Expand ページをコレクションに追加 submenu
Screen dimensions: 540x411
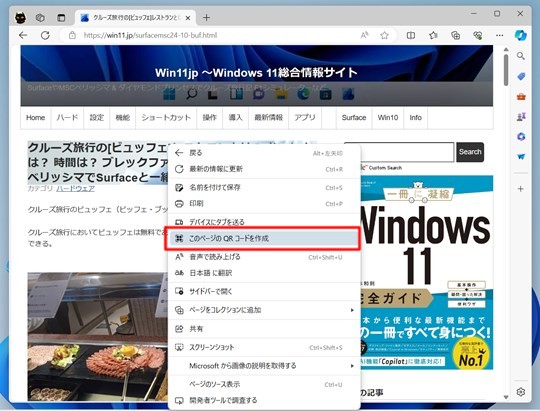pos(264,310)
